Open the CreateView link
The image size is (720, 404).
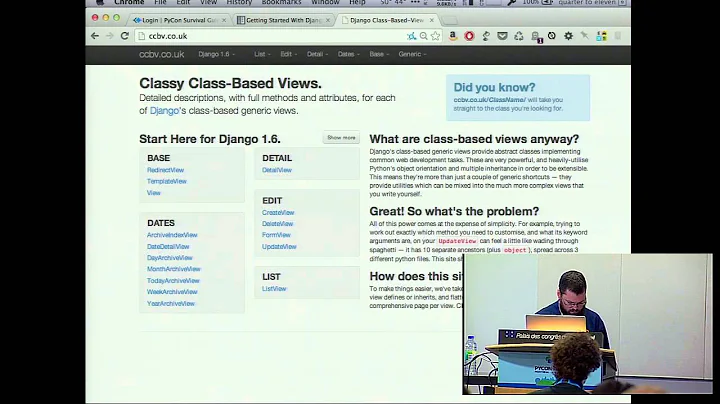pos(278,213)
